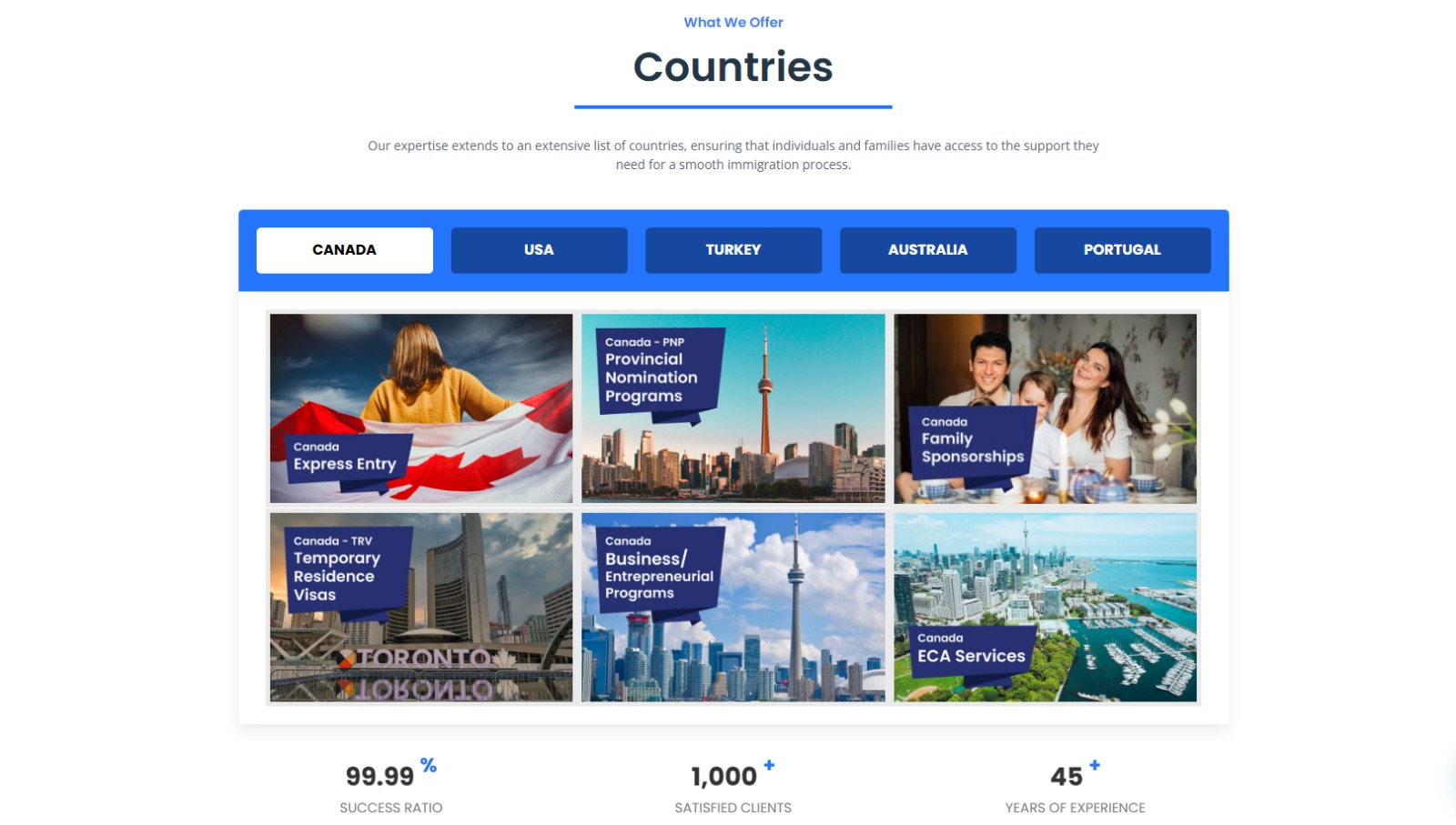Click the 1,000 satisfied clients counter
The width and height of the screenshot is (1456, 825).
click(724, 776)
